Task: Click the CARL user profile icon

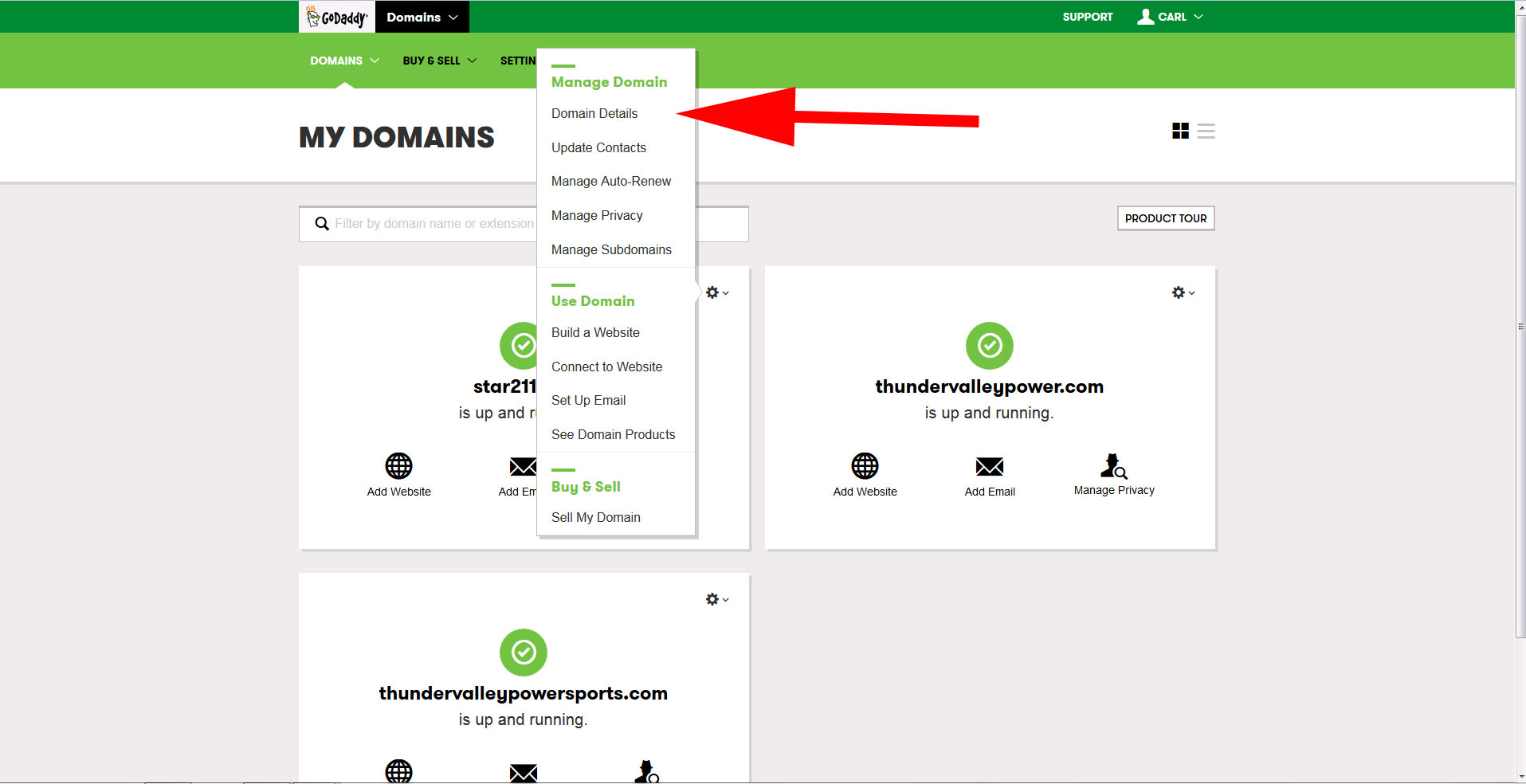Action: point(1145,17)
